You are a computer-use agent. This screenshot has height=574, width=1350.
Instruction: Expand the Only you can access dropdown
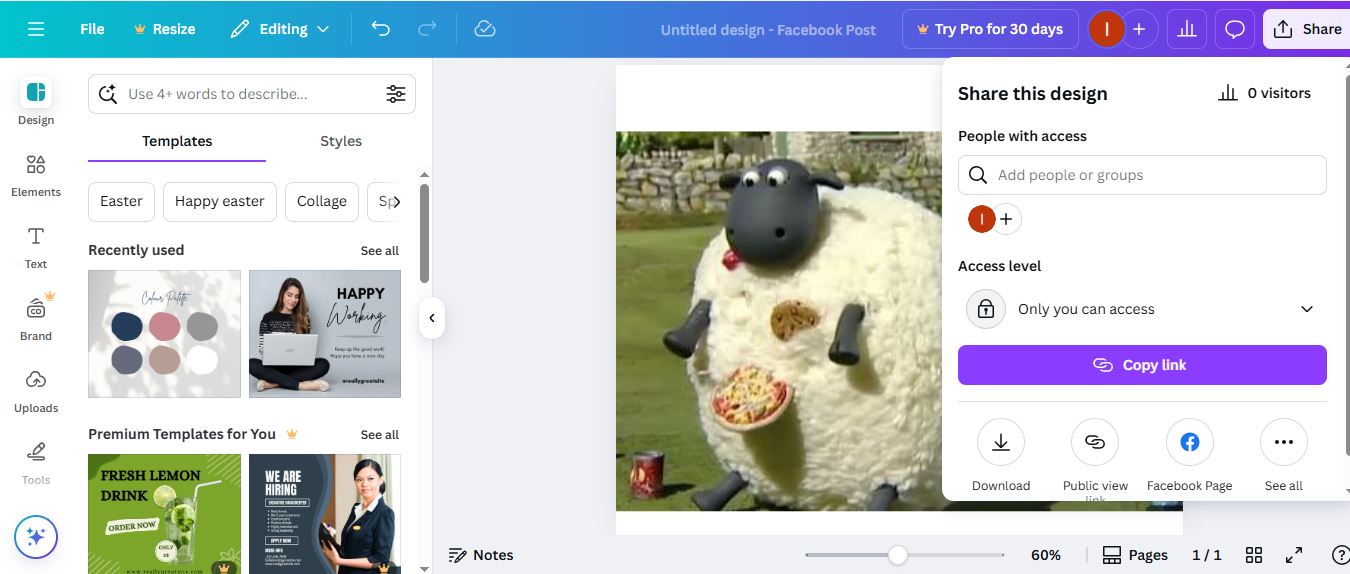click(1142, 309)
